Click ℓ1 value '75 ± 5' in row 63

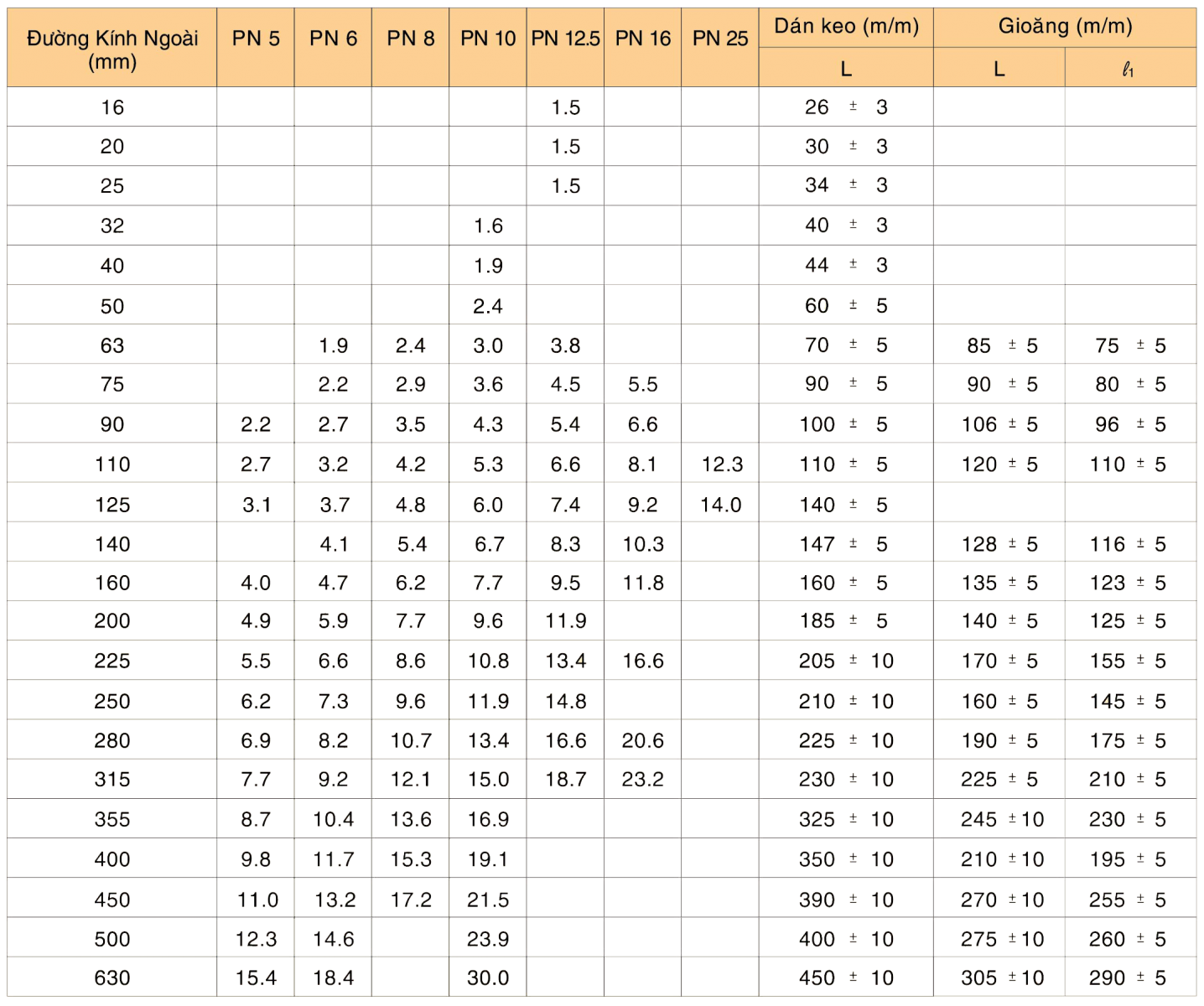[x=1130, y=345]
